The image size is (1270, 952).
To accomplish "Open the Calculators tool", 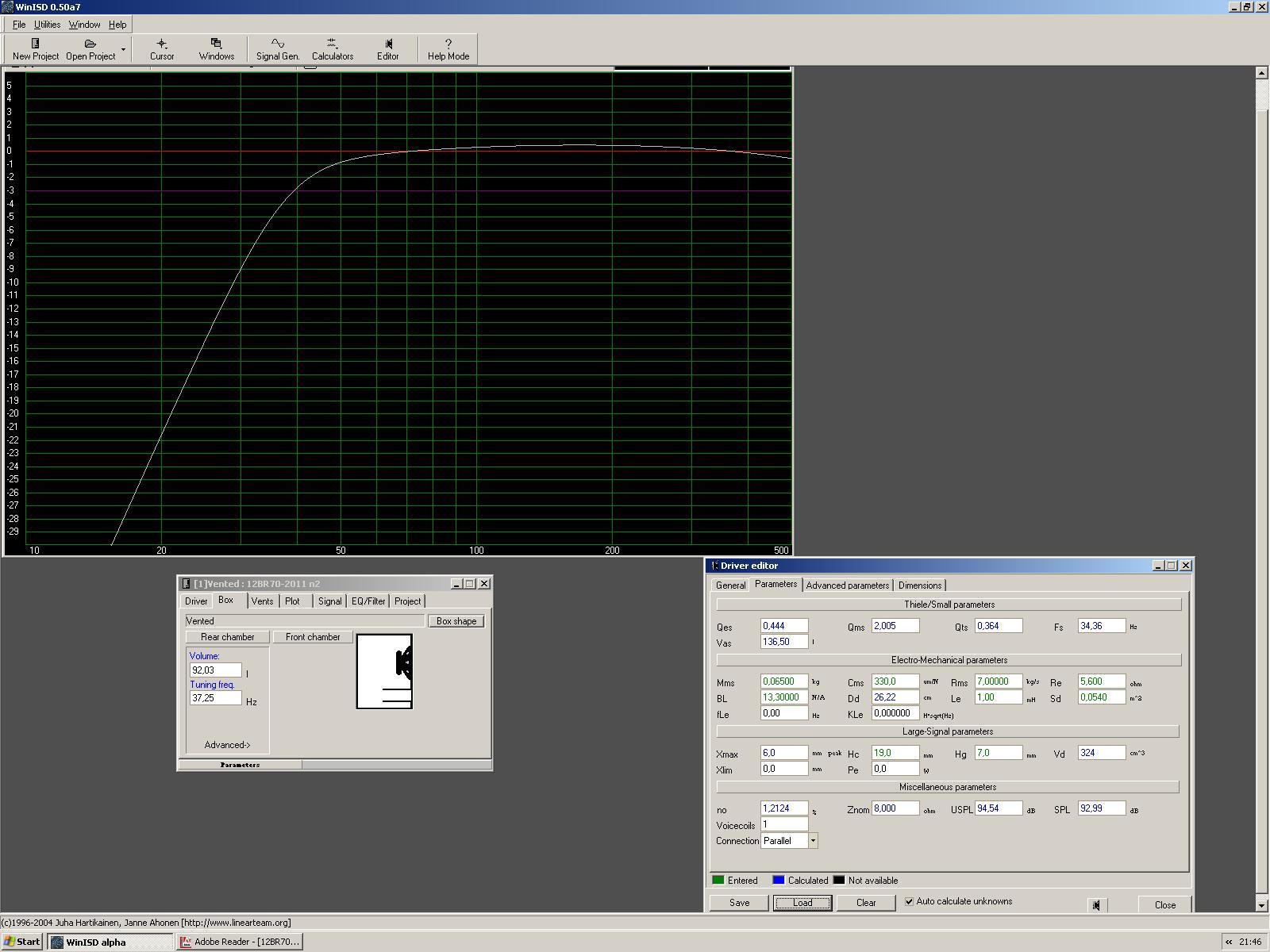I will 332,48.
